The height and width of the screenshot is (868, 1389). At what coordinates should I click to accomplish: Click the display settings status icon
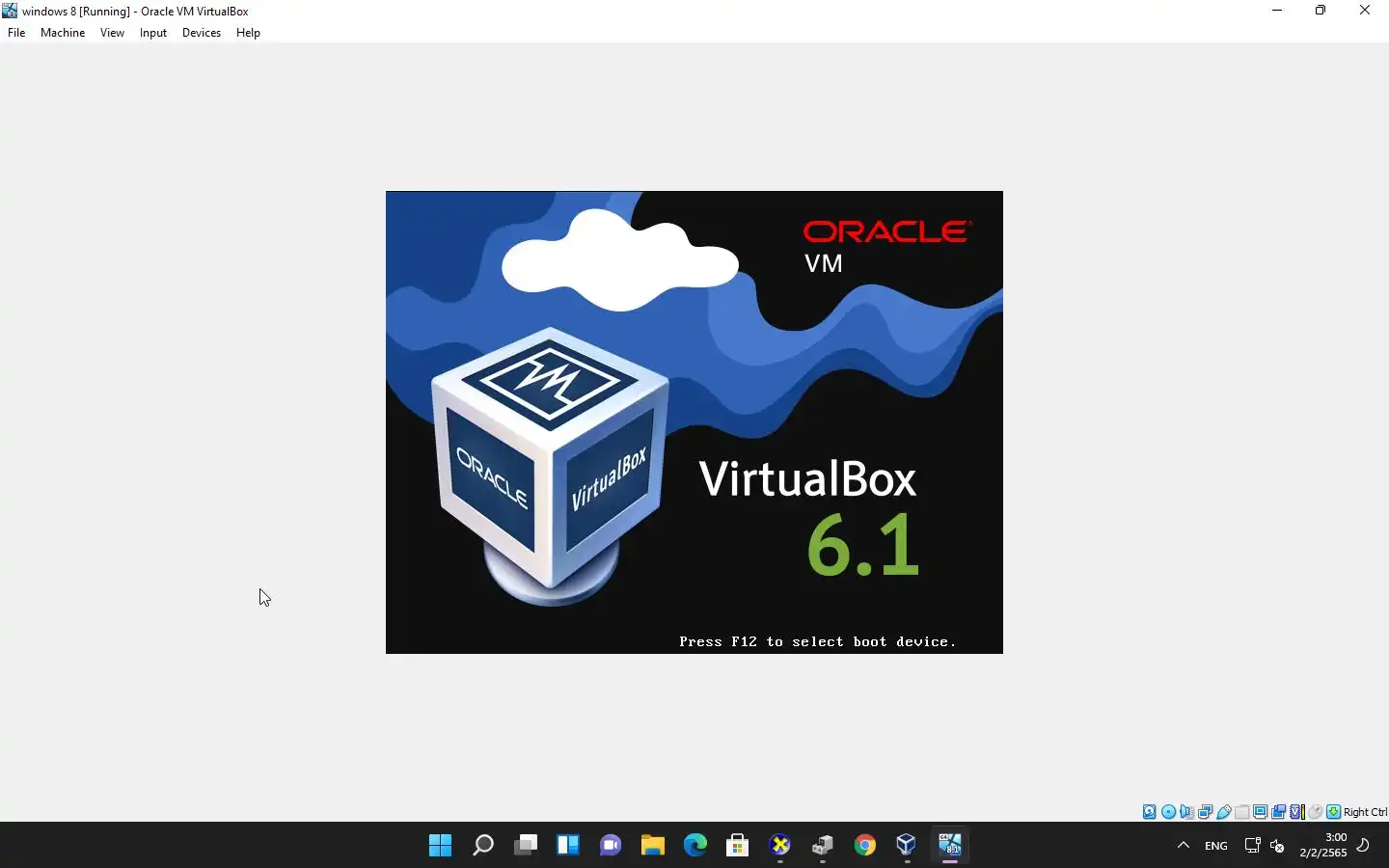click(1261, 812)
